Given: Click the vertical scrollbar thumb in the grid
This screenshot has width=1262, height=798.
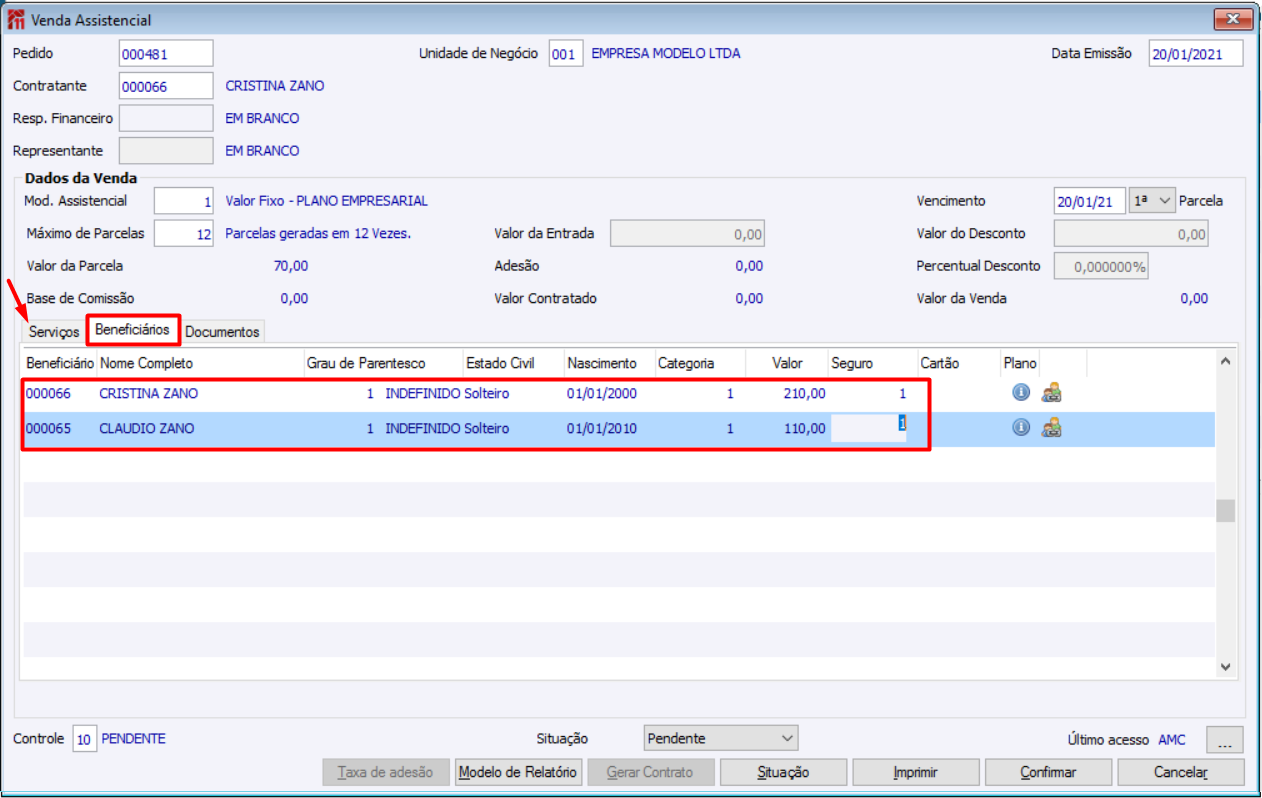Looking at the screenshot, I should (x=1225, y=511).
